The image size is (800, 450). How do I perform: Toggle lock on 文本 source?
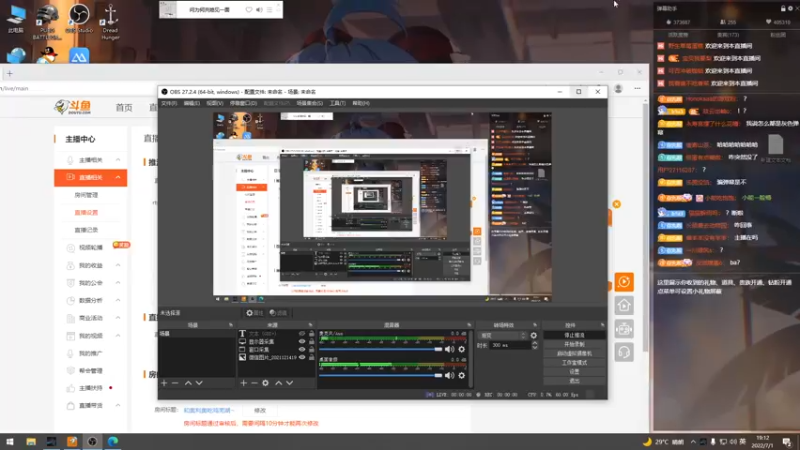tap(311, 334)
